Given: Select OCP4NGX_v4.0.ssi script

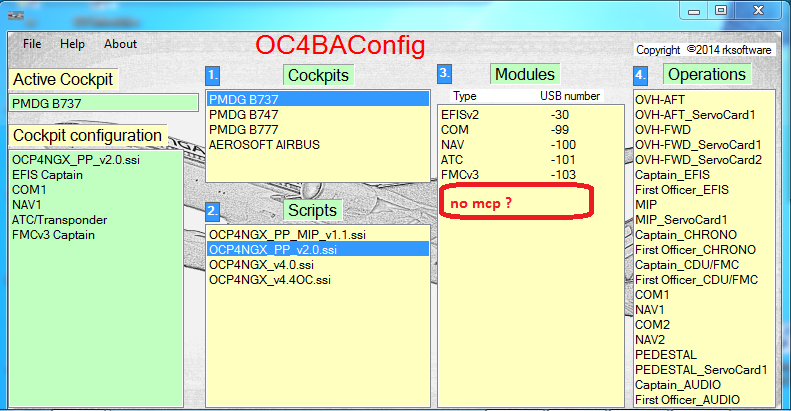Looking at the screenshot, I should [x=261, y=264].
